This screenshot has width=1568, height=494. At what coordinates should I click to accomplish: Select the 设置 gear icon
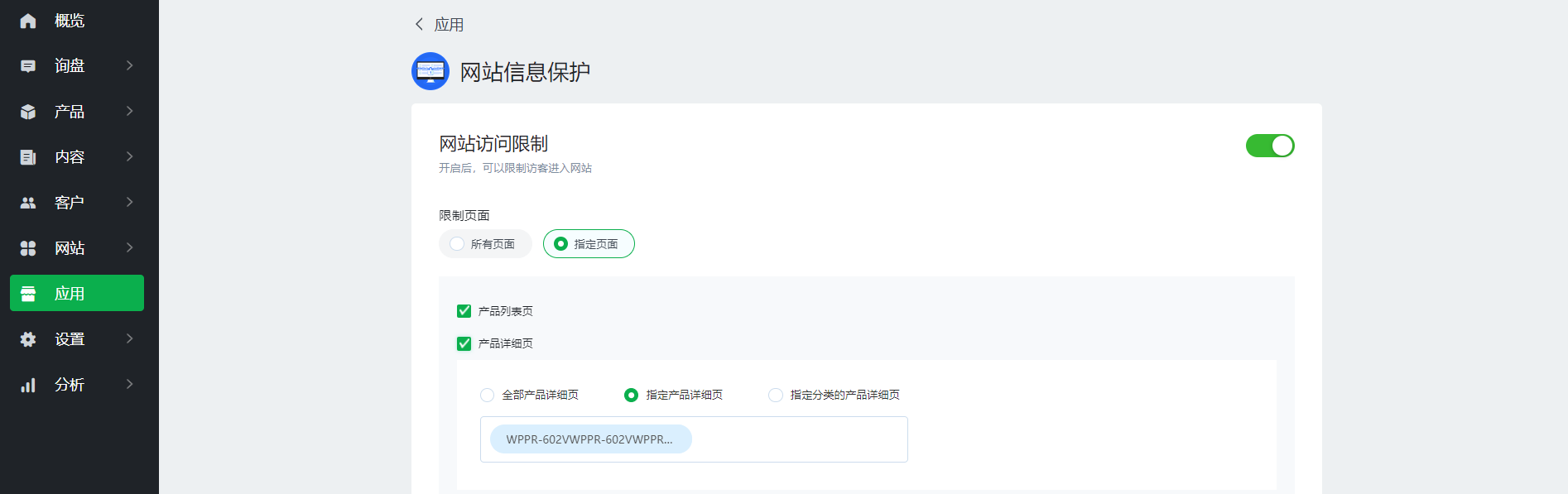pyautogui.click(x=28, y=339)
